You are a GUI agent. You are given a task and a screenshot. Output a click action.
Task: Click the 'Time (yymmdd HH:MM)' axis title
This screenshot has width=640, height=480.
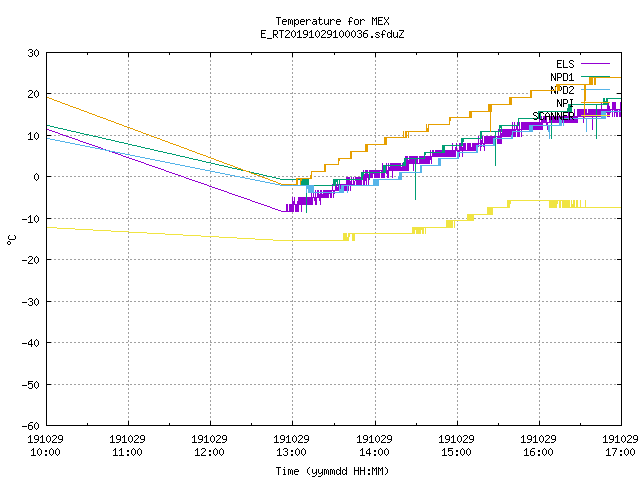point(332,471)
